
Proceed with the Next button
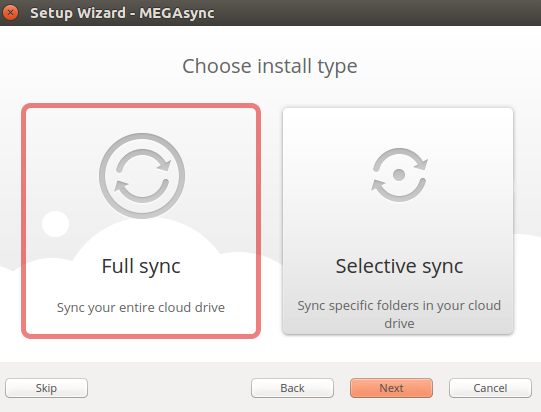[x=391, y=388]
